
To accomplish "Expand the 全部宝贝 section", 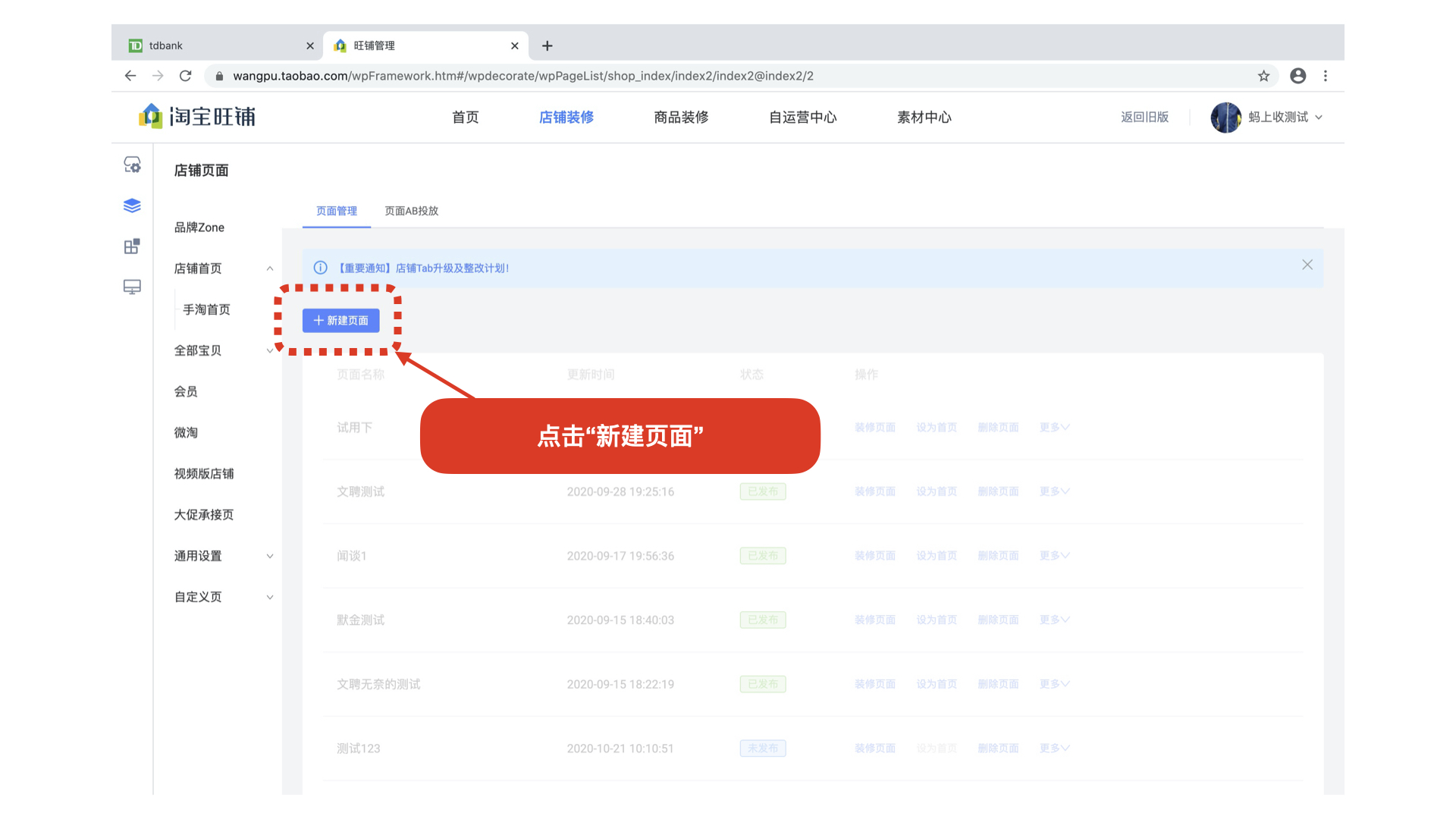I will (x=270, y=350).
